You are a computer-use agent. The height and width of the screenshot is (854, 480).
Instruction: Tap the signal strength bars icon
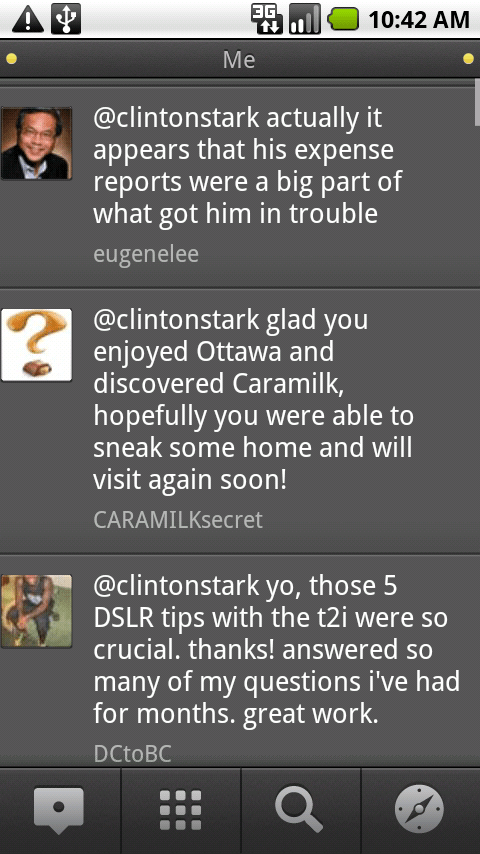coord(305,19)
